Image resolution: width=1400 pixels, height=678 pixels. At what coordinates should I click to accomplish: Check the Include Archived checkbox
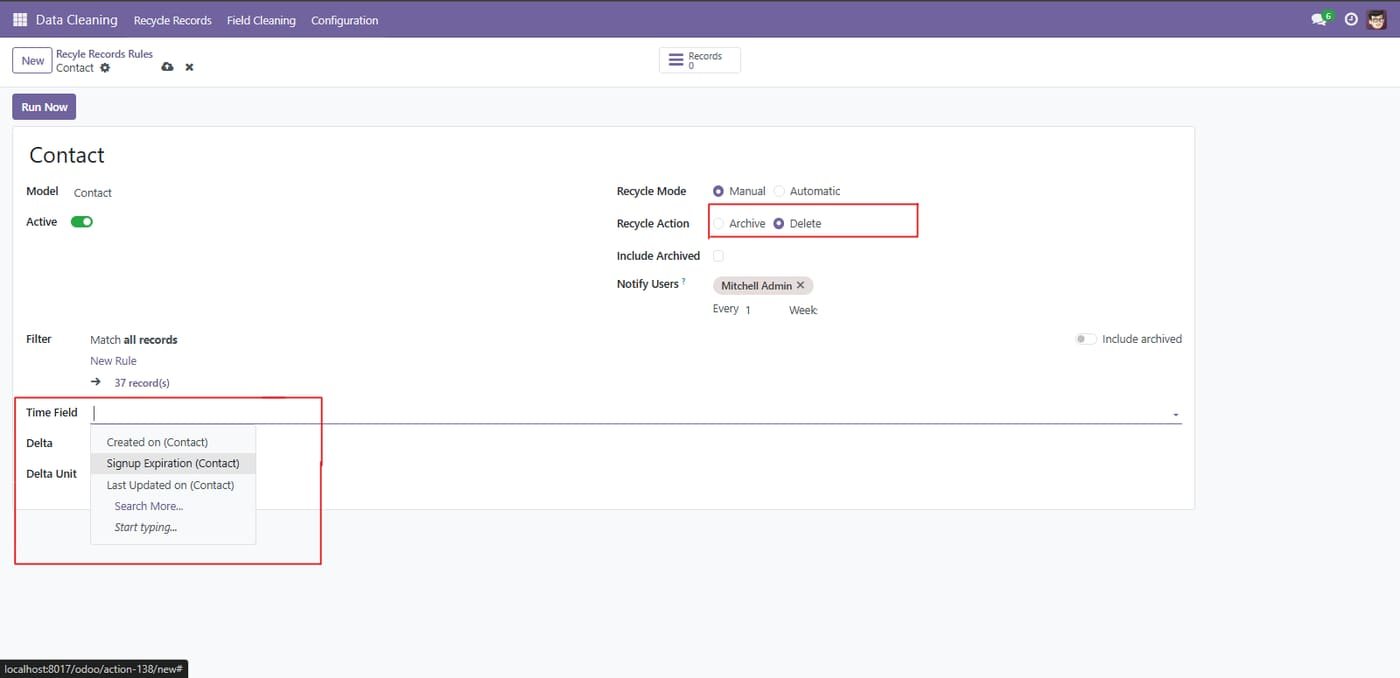[x=718, y=256]
